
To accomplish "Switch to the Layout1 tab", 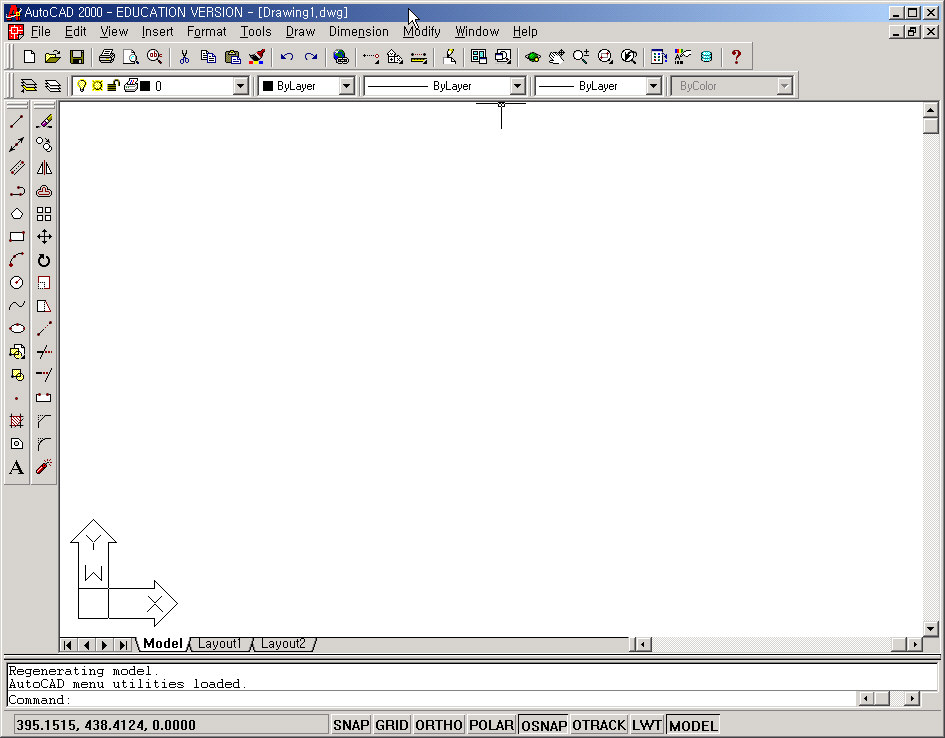I will 219,644.
